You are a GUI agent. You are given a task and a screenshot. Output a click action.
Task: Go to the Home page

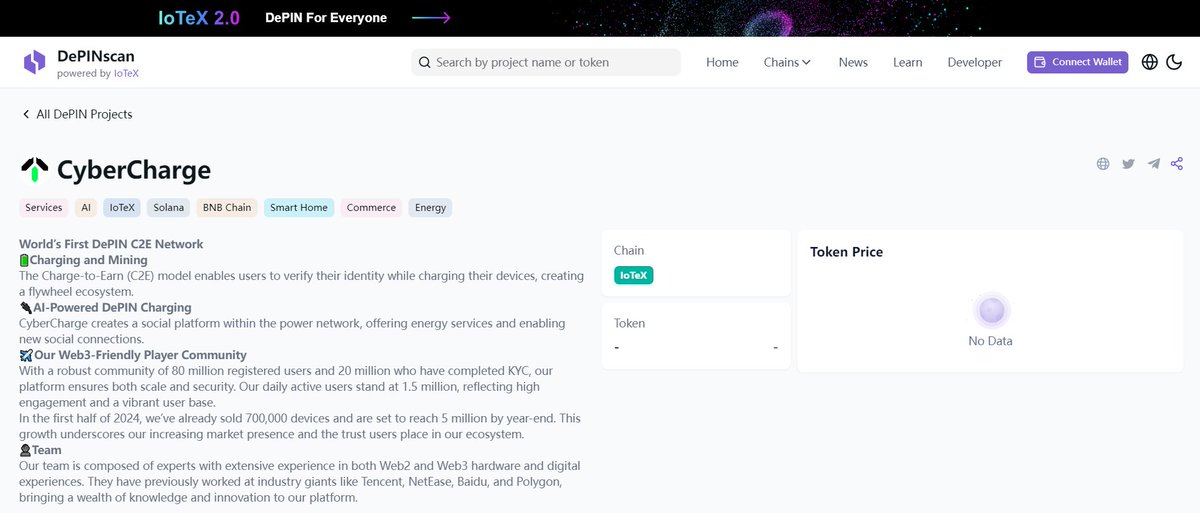coord(722,62)
